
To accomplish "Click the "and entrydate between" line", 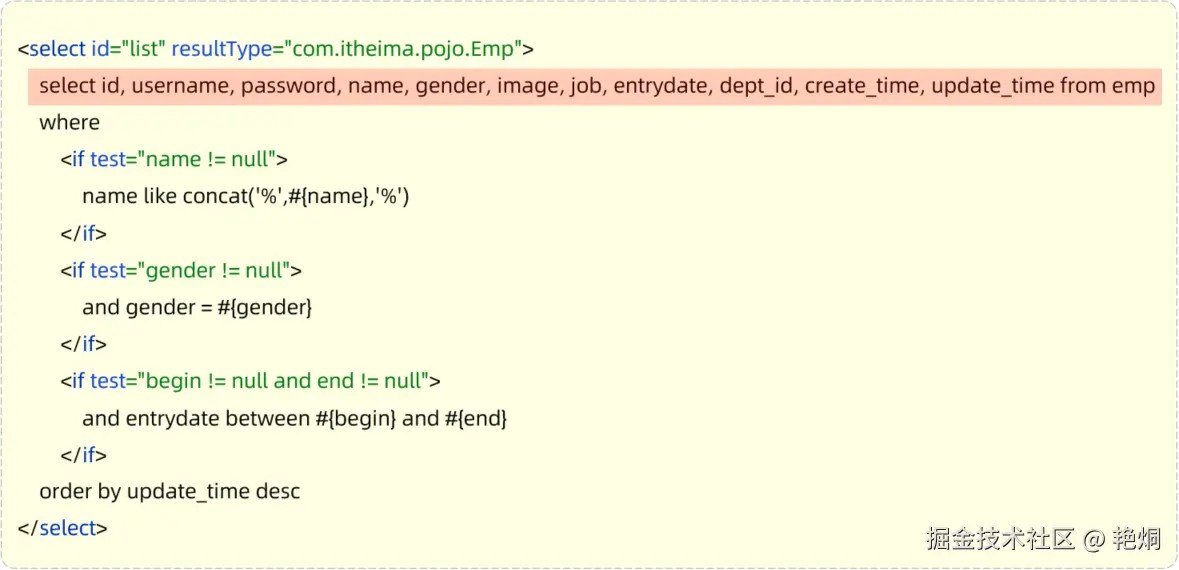I will (x=295, y=419).
